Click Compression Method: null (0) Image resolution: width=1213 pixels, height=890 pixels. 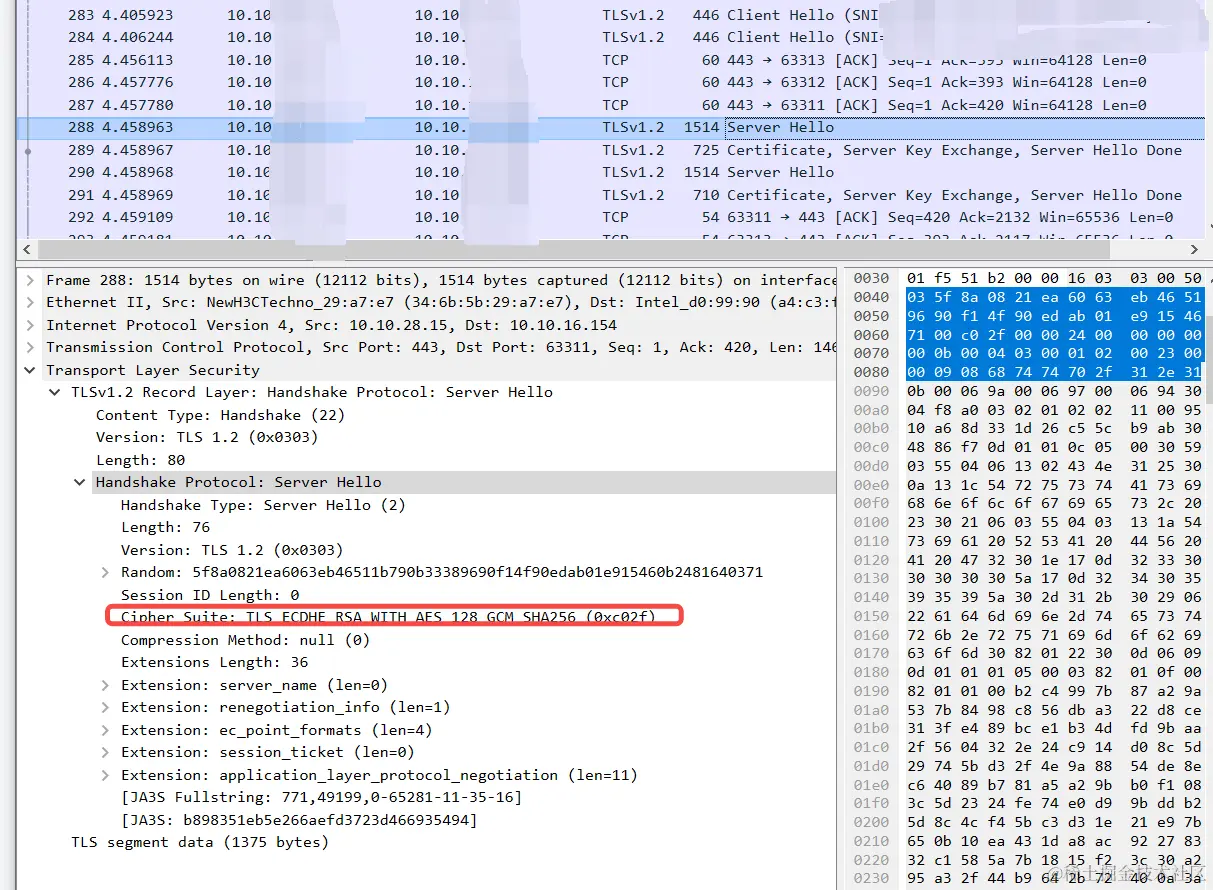[245, 640]
